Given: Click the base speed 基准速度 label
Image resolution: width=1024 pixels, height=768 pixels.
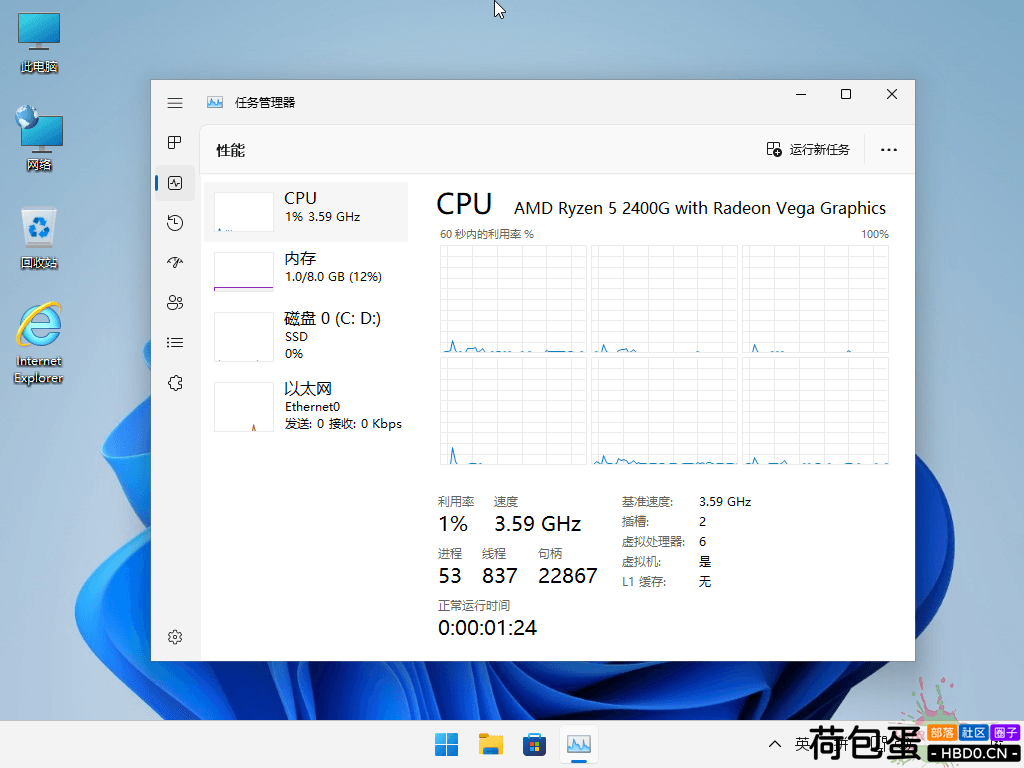Looking at the screenshot, I should click(x=647, y=502).
